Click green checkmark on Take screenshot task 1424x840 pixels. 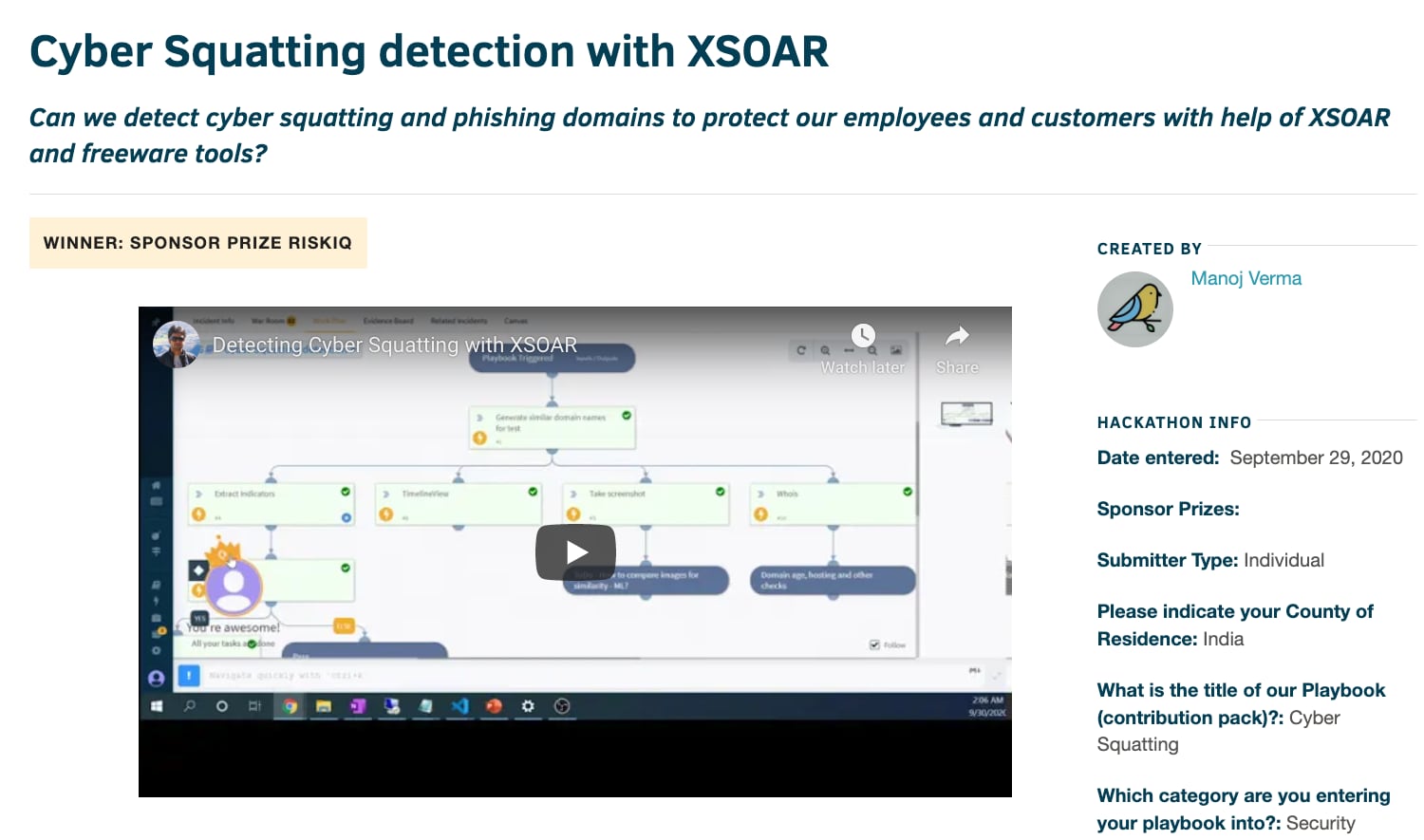tap(720, 492)
